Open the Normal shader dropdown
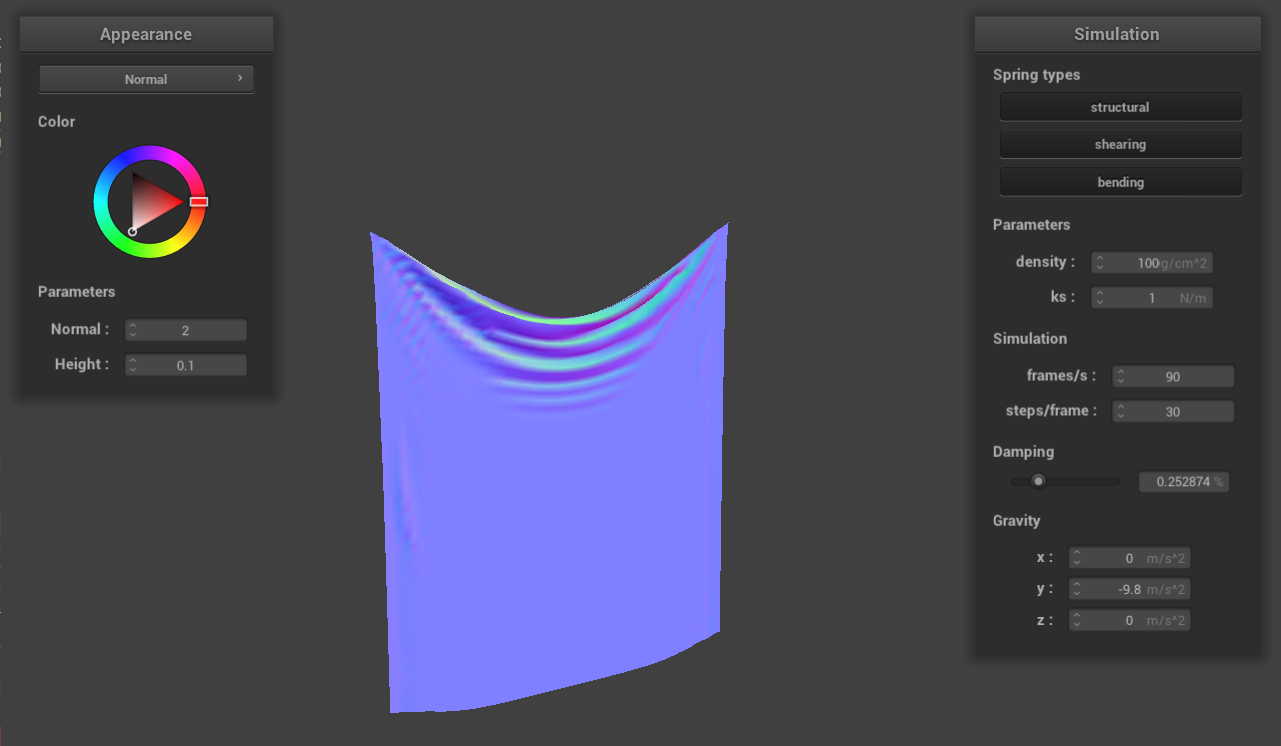The width and height of the screenshot is (1281, 746). point(146,79)
